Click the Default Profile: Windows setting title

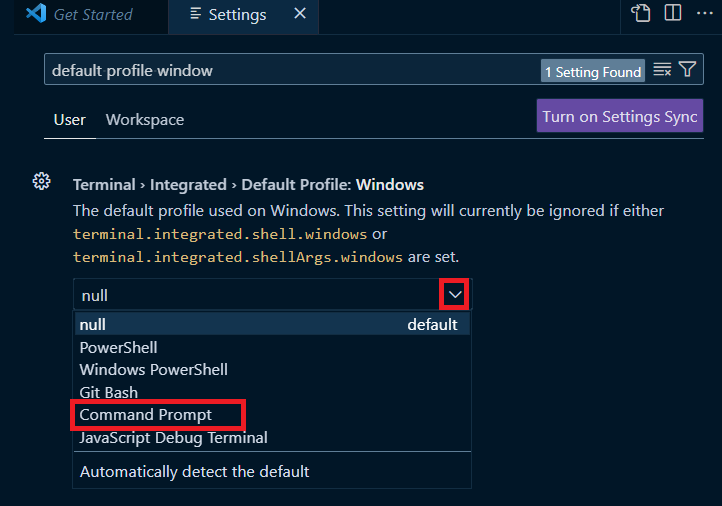click(x=248, y=185)
